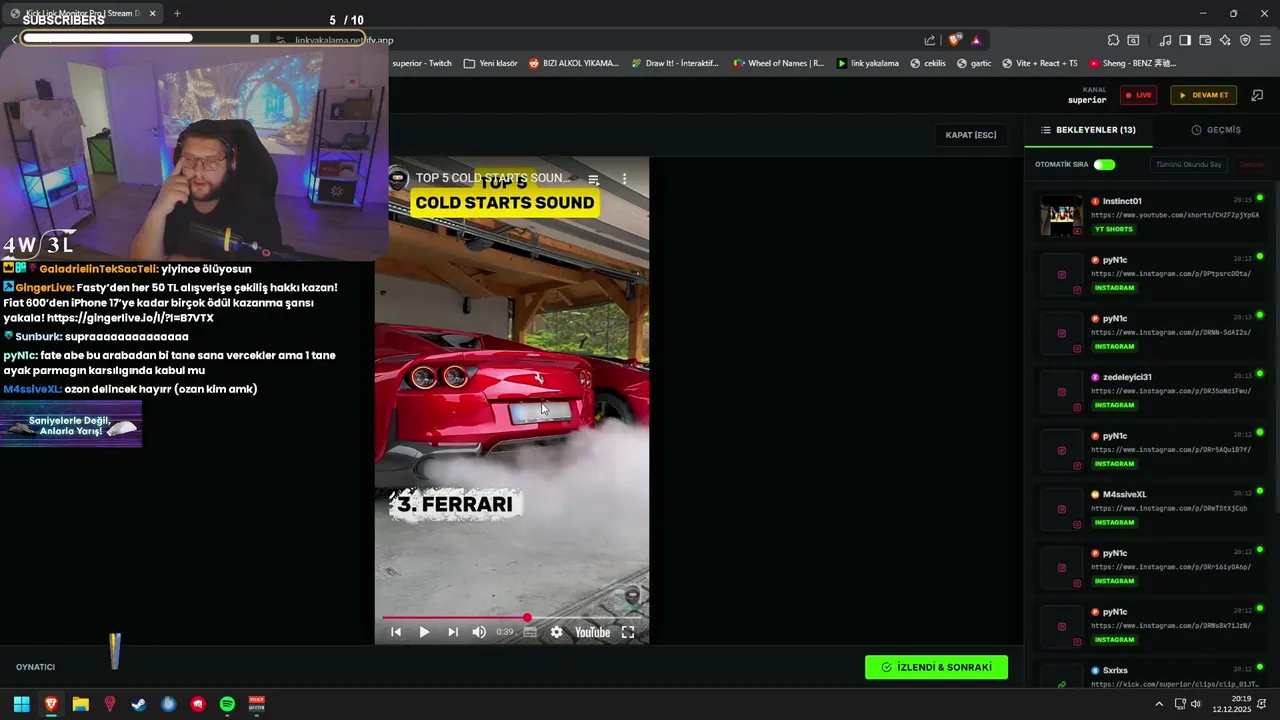Open Spotify from the taskbar
The width and height of the screenshot is (1280, 720).
coord(227,704)
